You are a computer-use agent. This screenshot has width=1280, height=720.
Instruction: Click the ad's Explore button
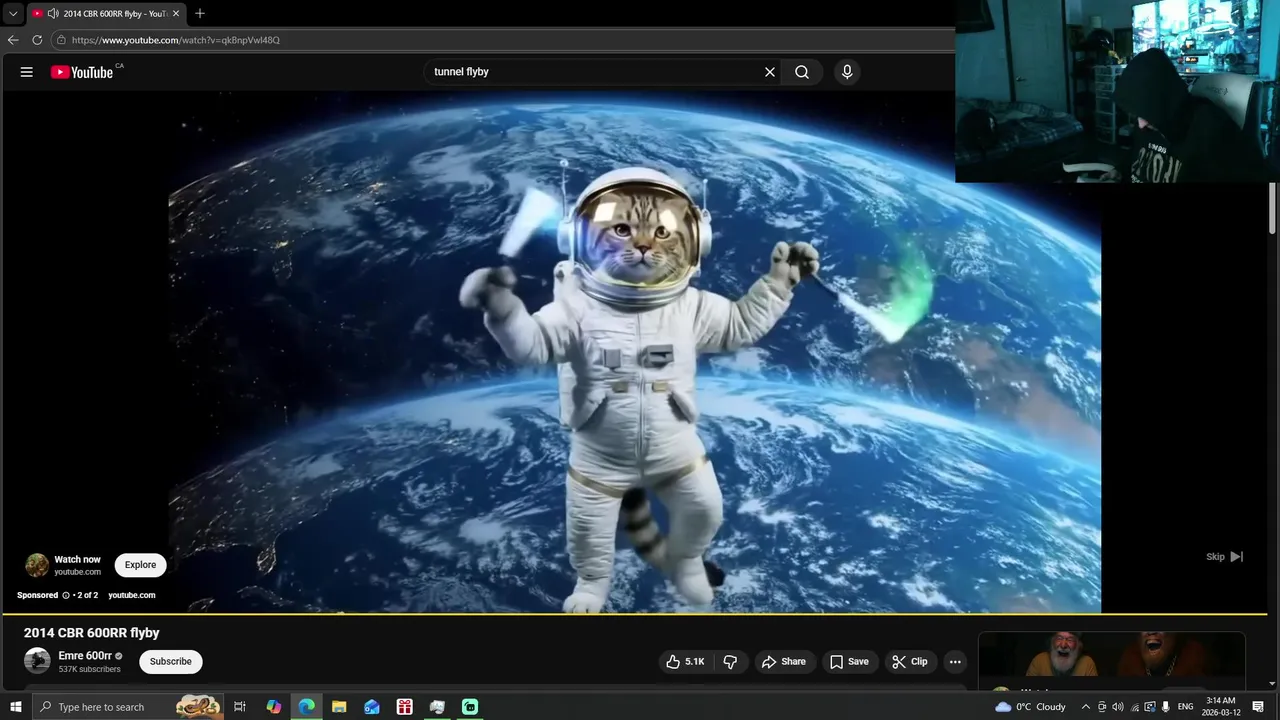point(140,565)
